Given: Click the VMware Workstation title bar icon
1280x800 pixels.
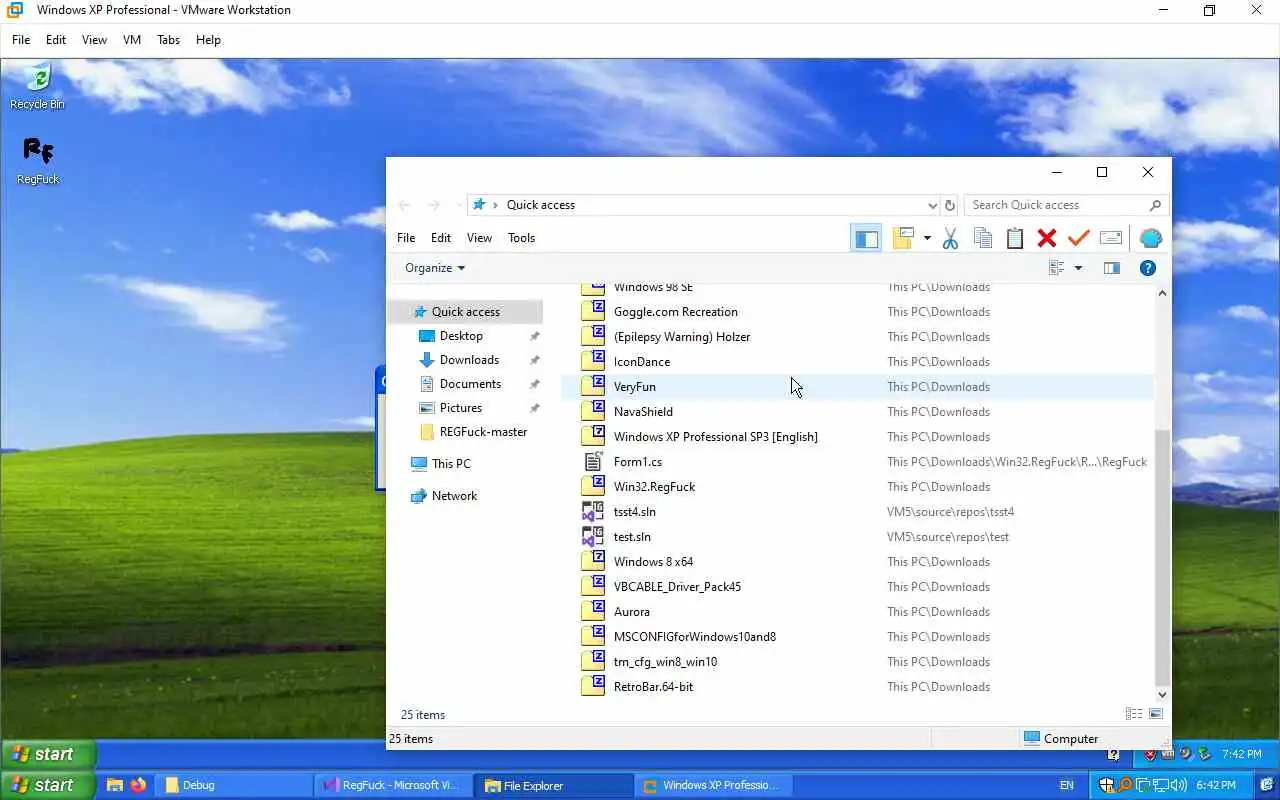Looking at the screenshot, I should pyautogui.click(x=15, y=10).
